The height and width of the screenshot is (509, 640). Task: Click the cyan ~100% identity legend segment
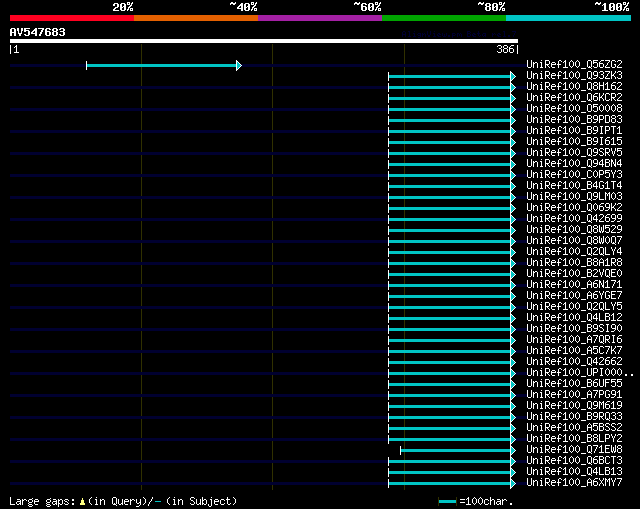click(x=569, y=18)
